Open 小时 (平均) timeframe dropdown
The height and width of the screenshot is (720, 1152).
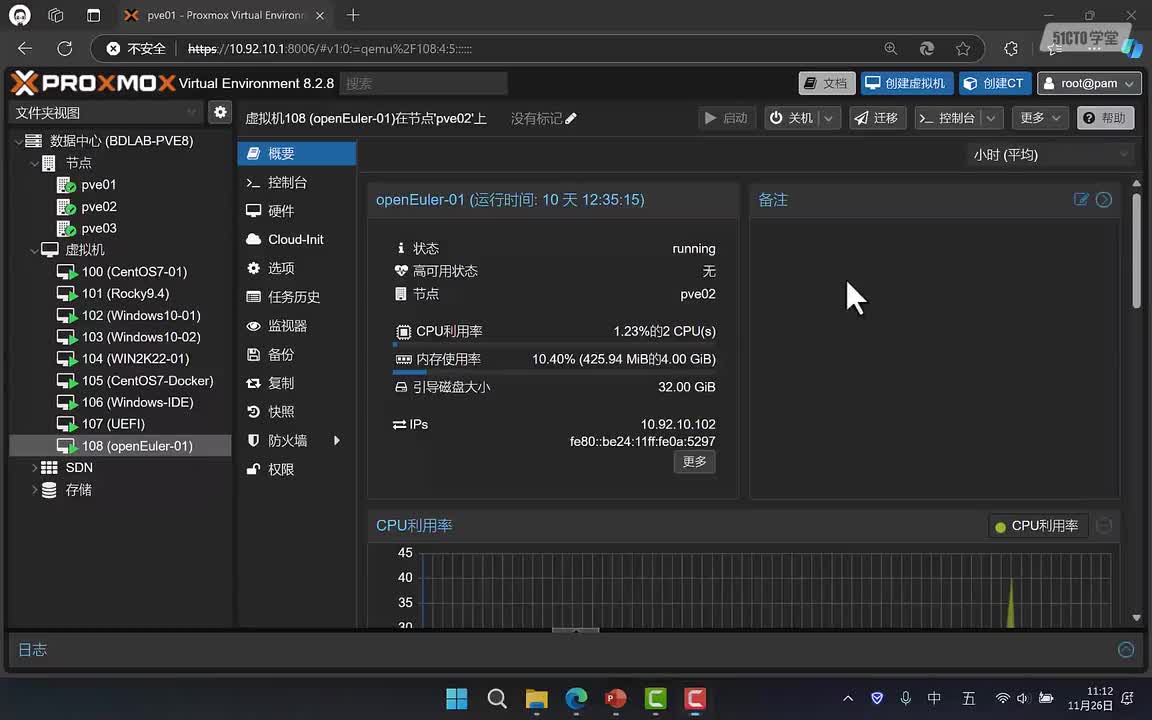[1124, 154]
